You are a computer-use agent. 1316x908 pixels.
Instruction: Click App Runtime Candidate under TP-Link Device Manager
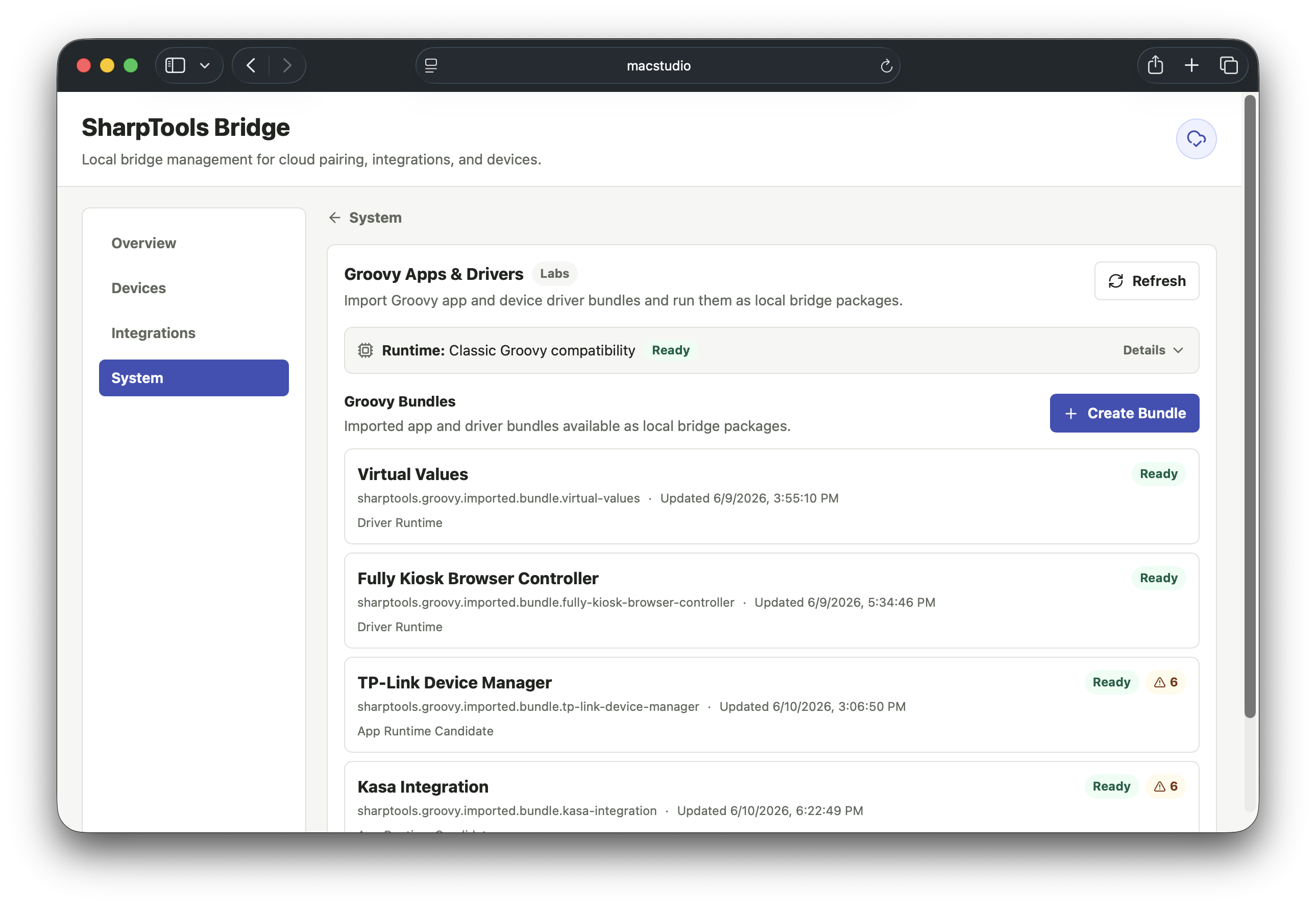click(425, 731)
